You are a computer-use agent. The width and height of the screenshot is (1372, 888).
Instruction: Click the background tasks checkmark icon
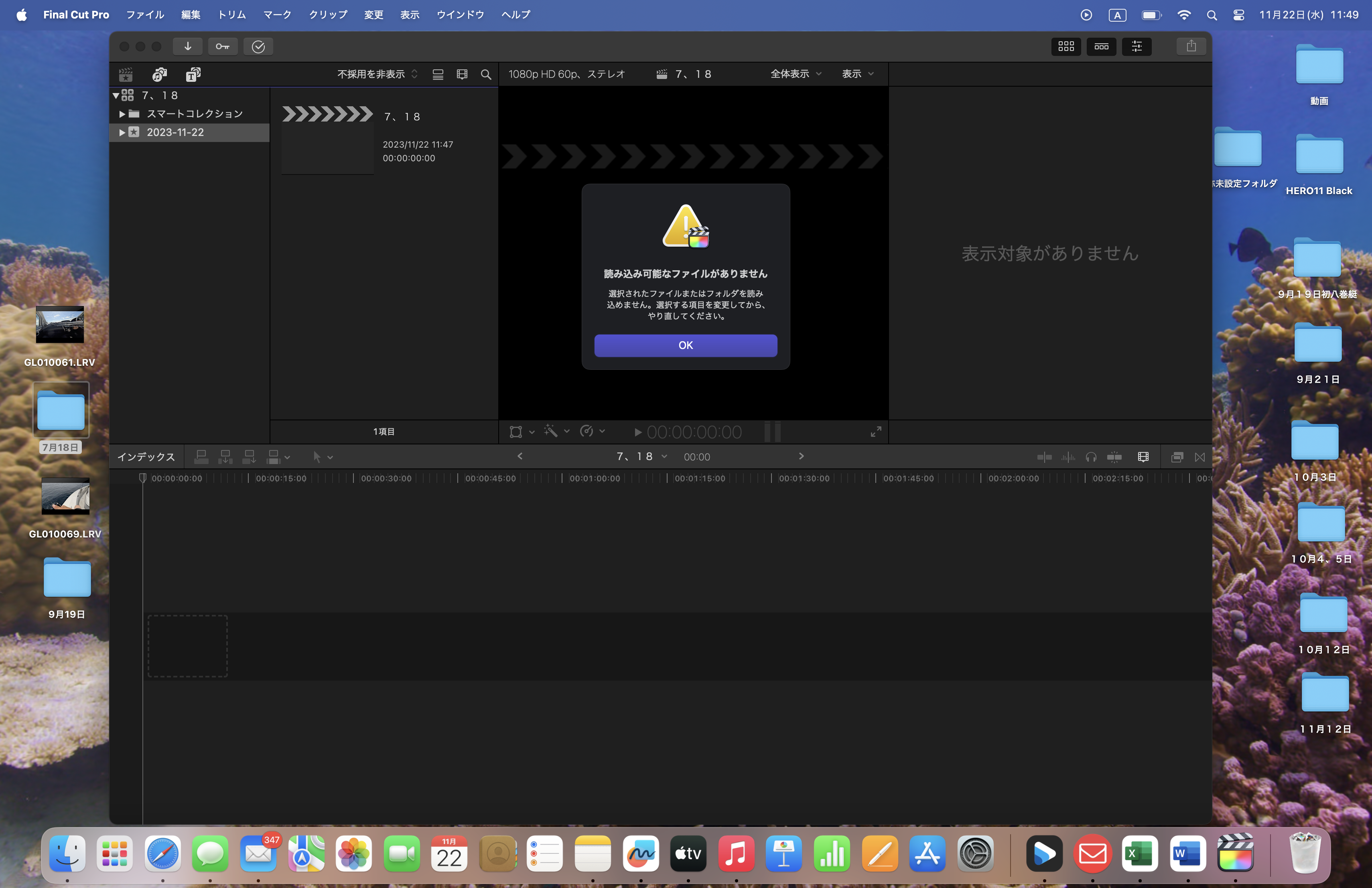click(258, 46)
